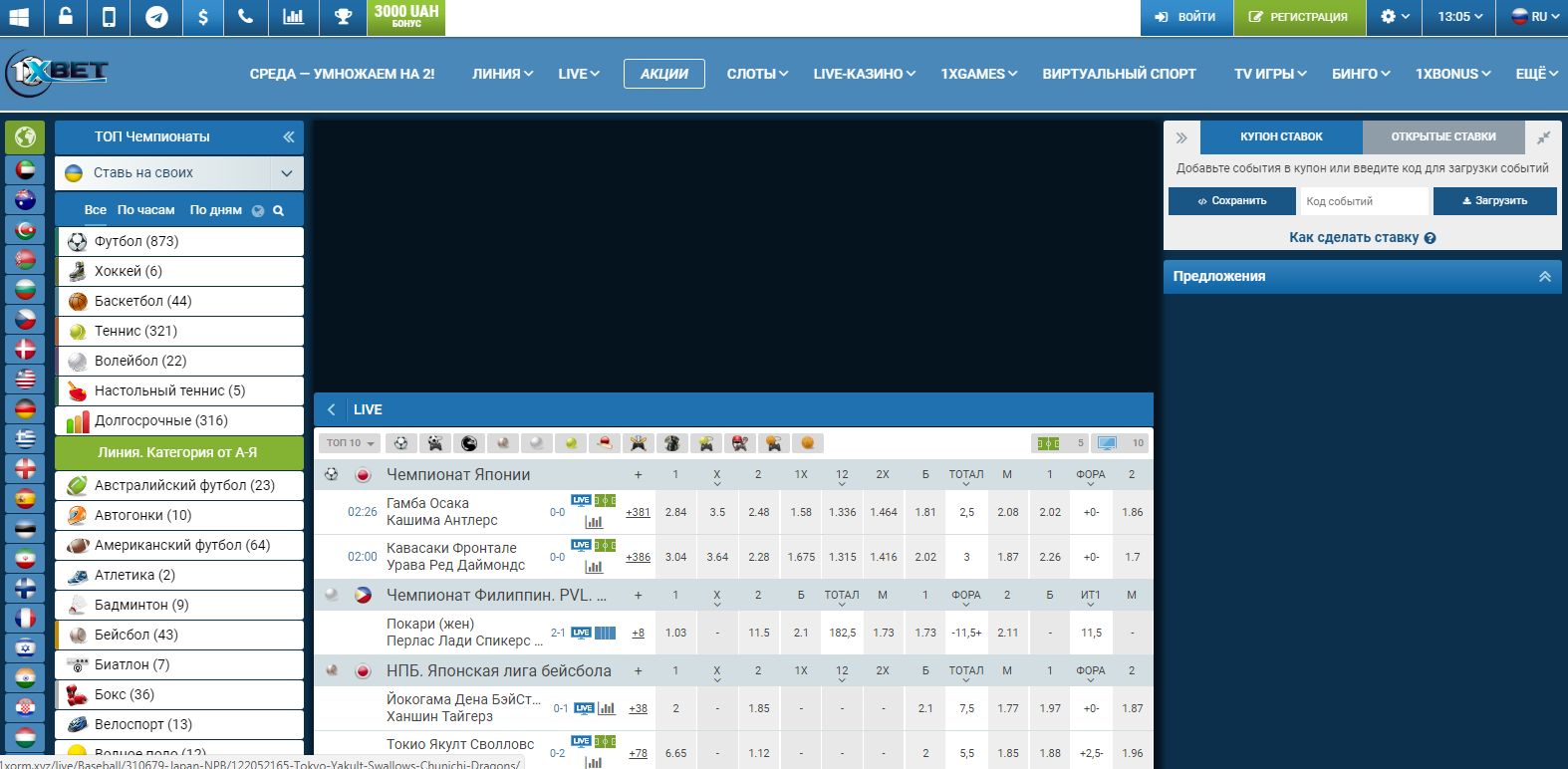
Task: Open the search magnifier in TOP championships
Action: 279,210
